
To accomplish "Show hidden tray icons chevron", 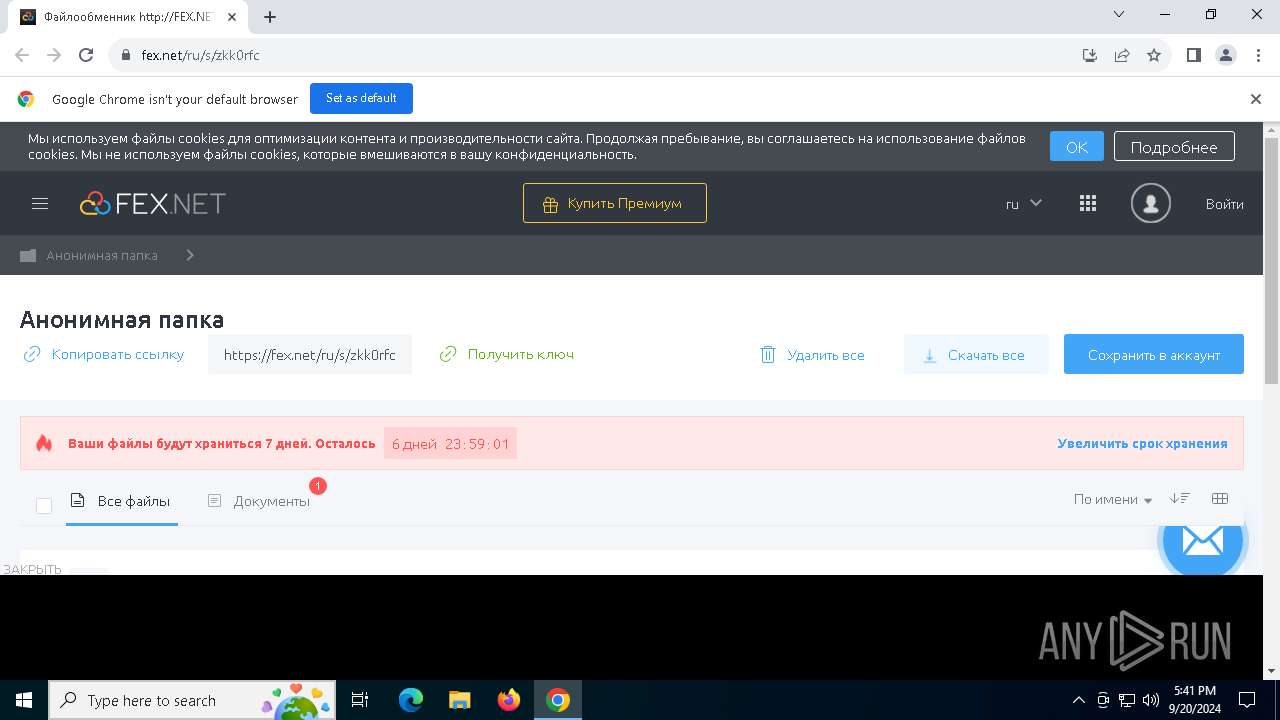I will tap(1078, 700).
